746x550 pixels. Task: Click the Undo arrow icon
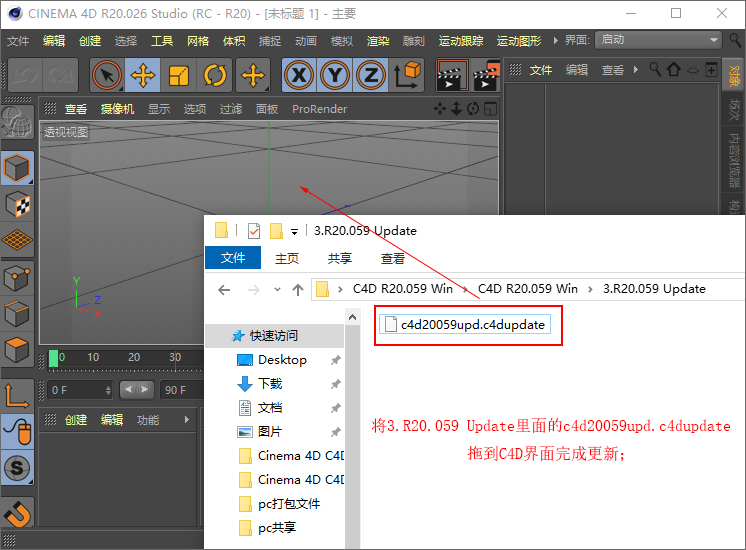coord(25,75)
